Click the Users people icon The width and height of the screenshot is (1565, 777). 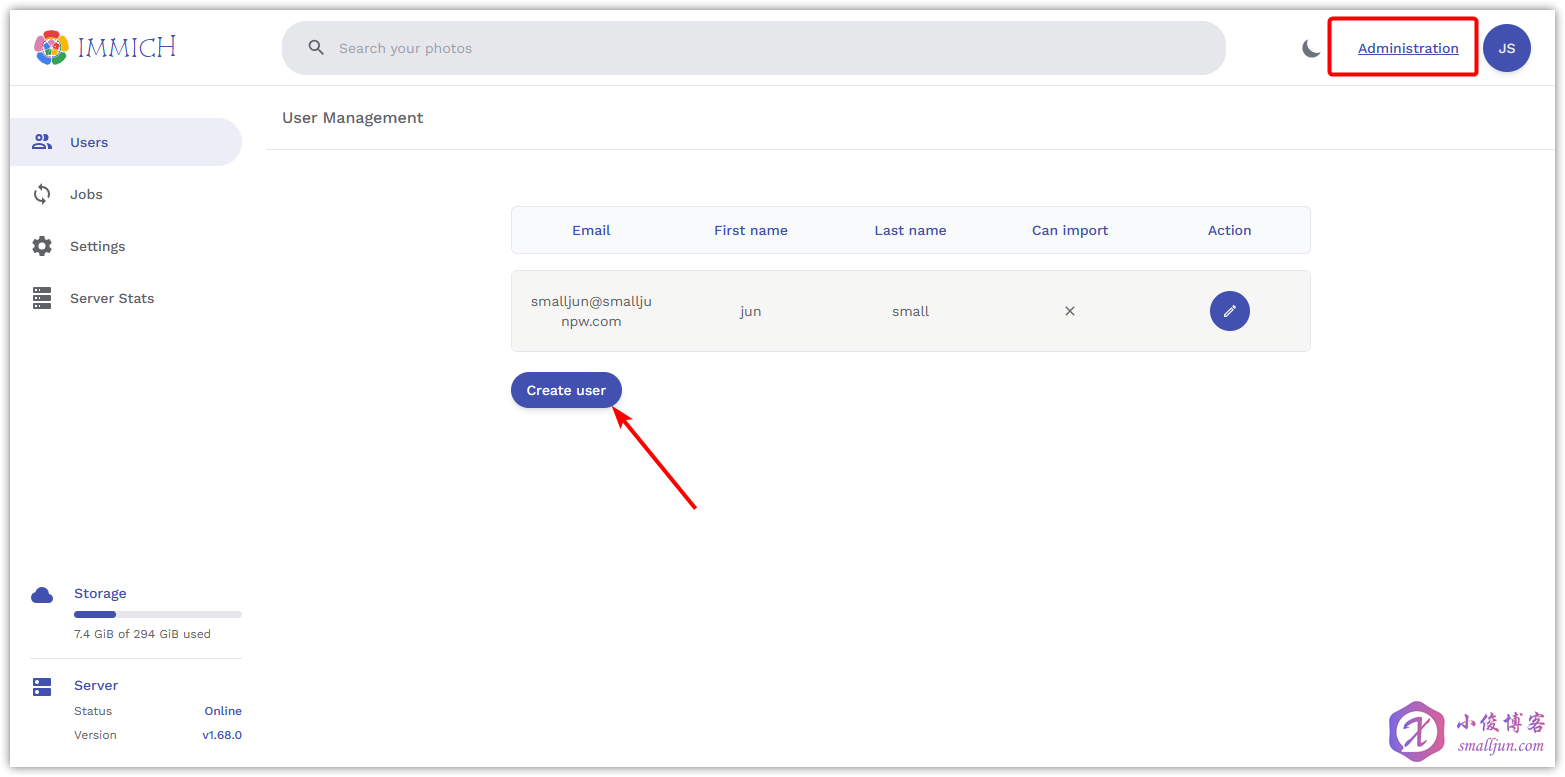pos(42,142)
